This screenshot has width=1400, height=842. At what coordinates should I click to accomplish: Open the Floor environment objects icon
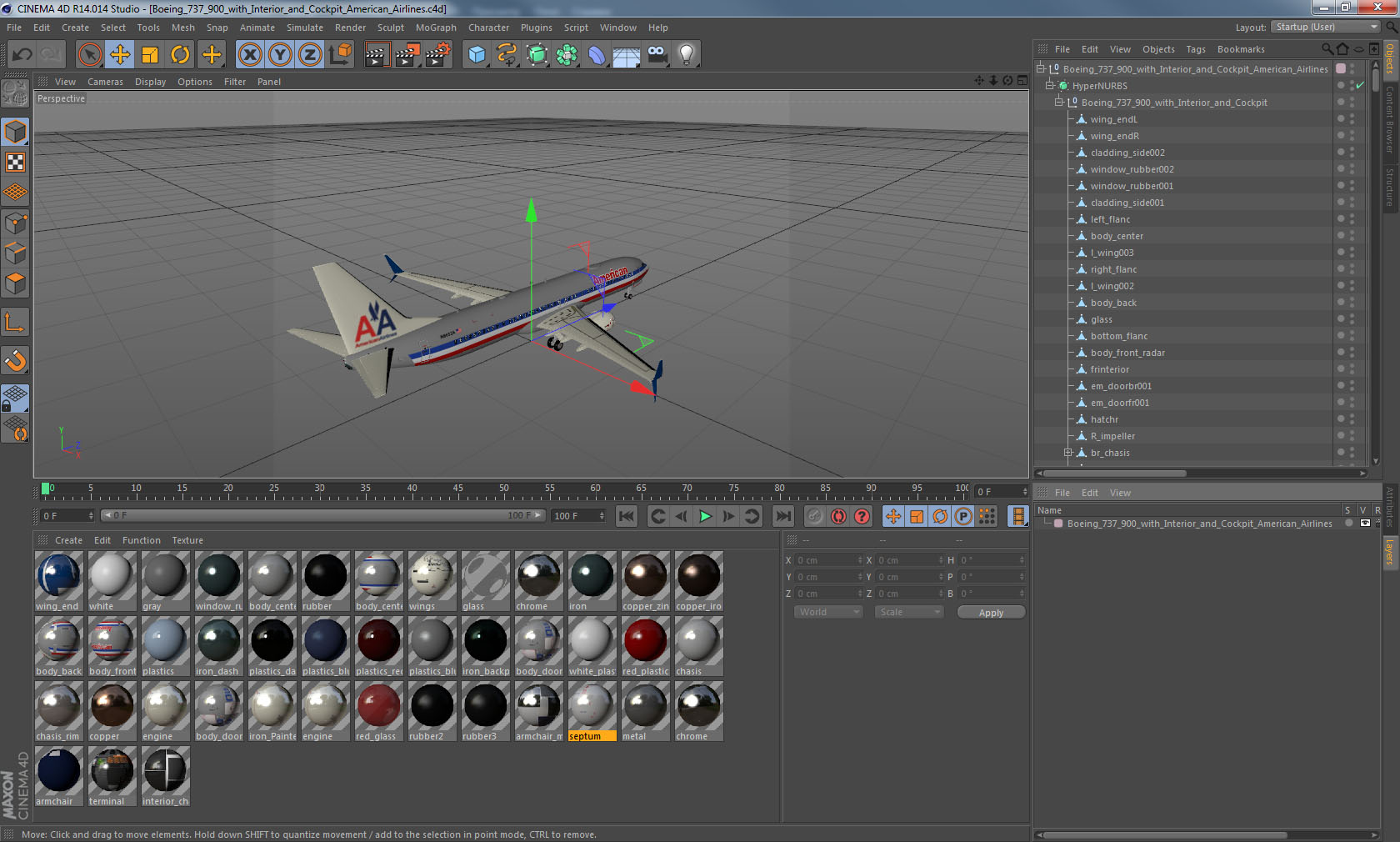pyautogui.click(x=627, y=55)
